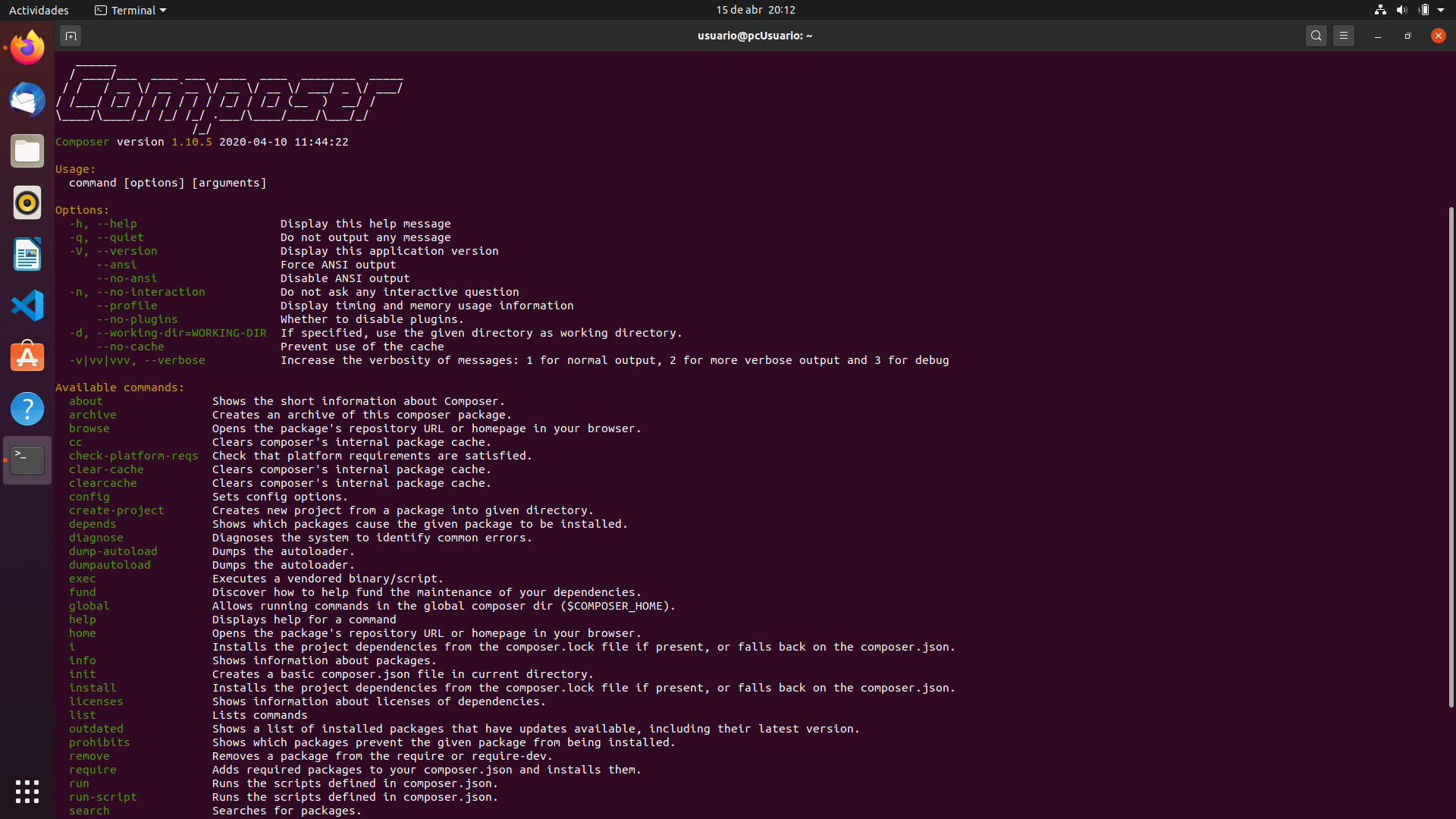Screen dimensions: 1456x819
Task: Click the 'browse' command text
Action: (89, 428)
